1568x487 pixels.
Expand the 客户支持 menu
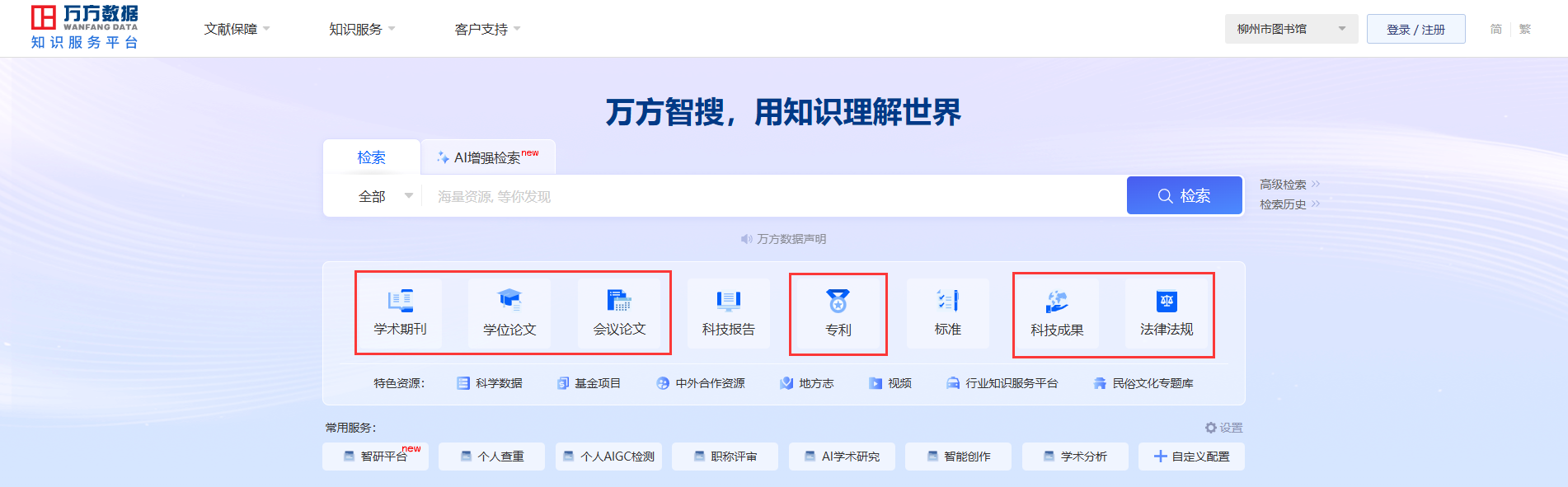pos(488,29)
